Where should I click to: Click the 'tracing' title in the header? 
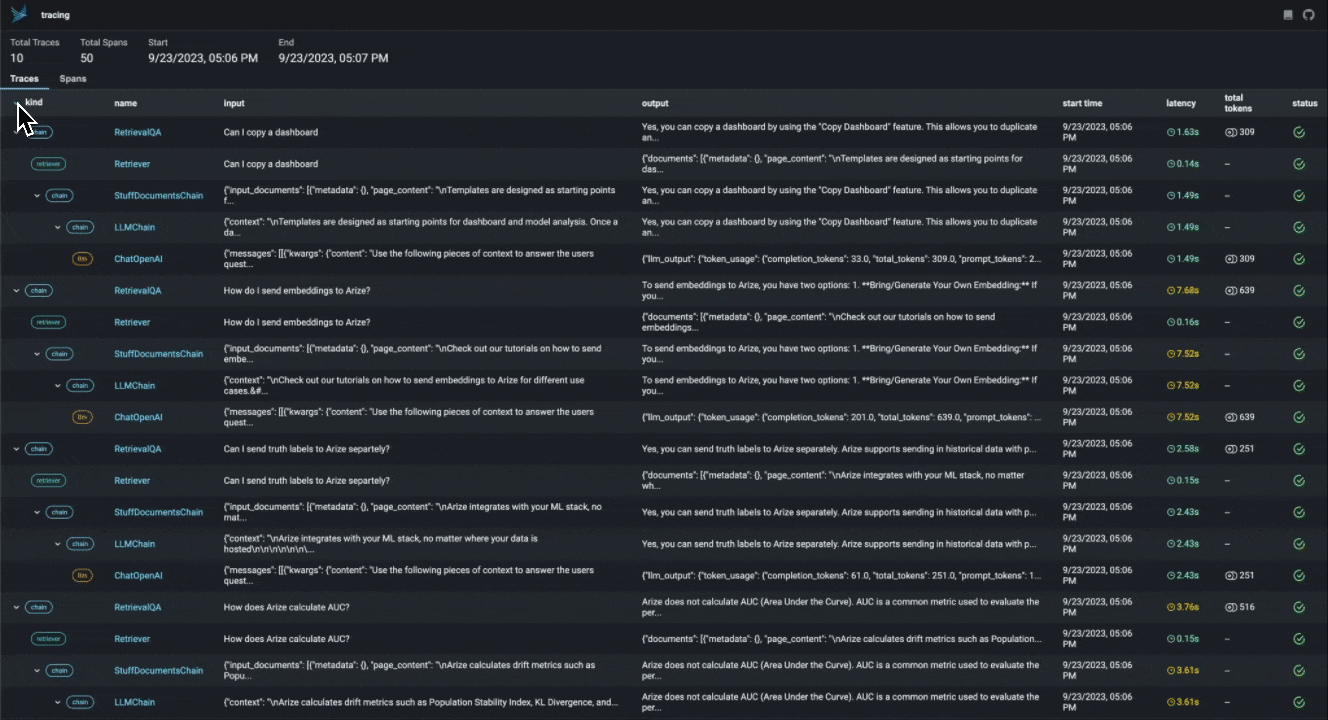click(55, 15)
